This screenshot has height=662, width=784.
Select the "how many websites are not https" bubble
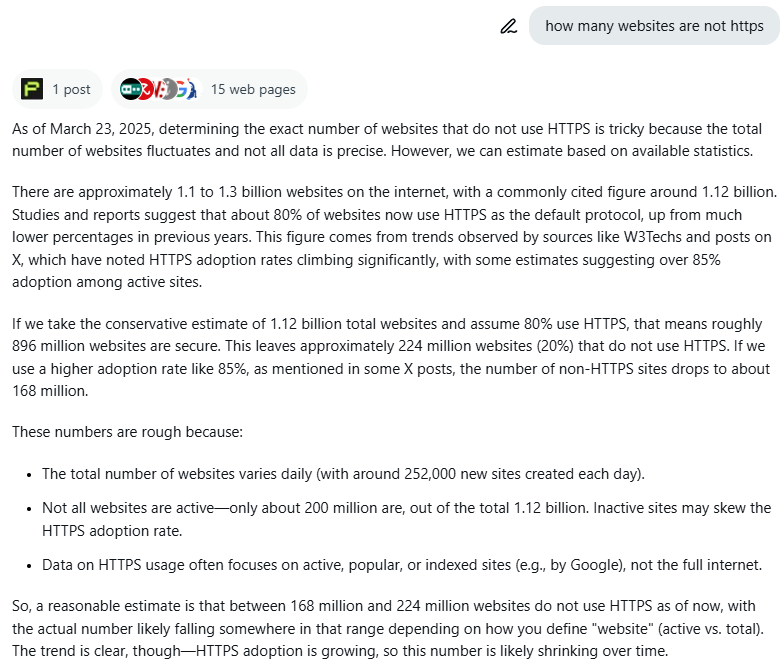[x=654, y=26]
